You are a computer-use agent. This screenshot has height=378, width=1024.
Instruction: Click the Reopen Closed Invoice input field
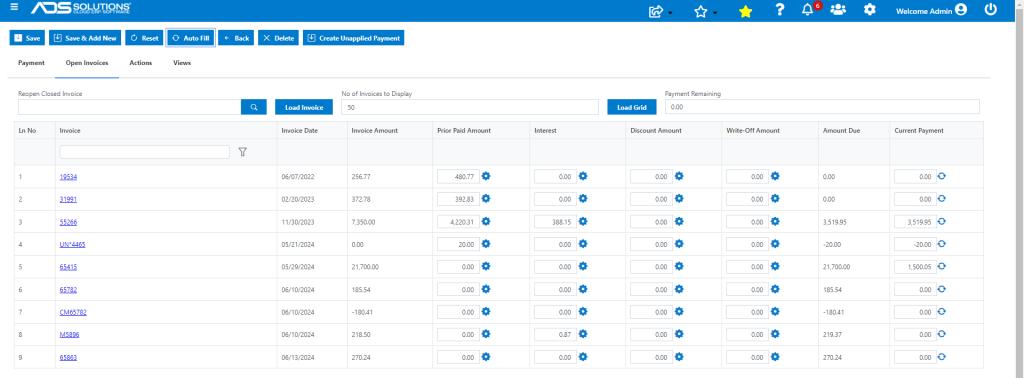pos(129,107)
